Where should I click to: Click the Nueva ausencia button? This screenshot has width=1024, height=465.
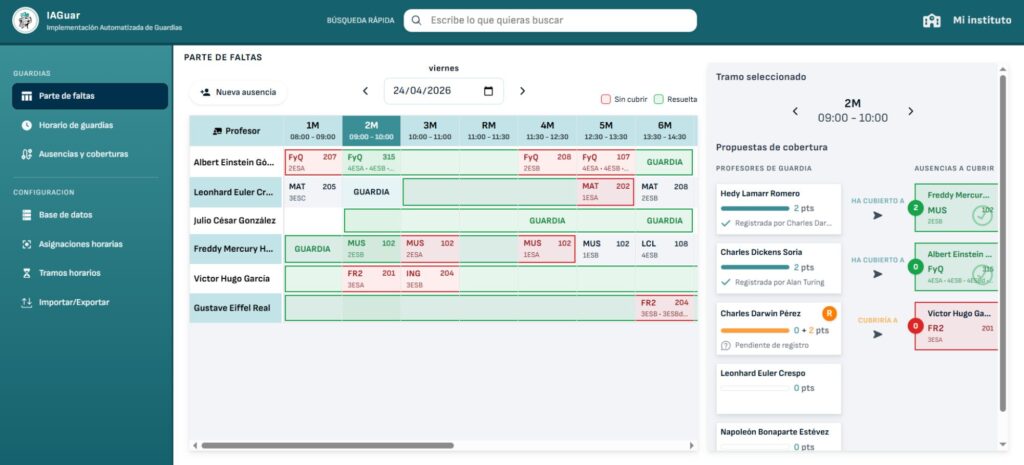[x=238, y=93]
